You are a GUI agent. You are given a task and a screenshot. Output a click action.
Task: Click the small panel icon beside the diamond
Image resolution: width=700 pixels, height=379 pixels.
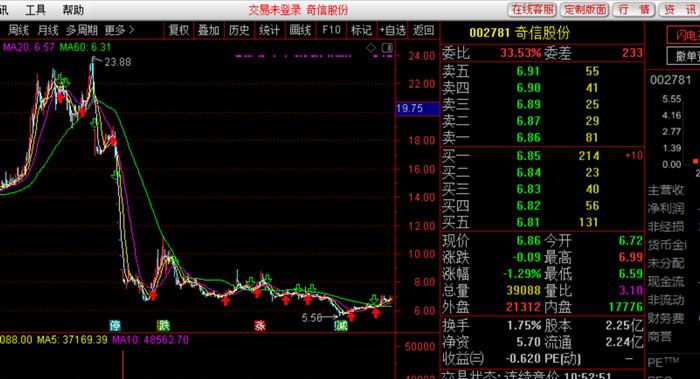click(387, 47)
